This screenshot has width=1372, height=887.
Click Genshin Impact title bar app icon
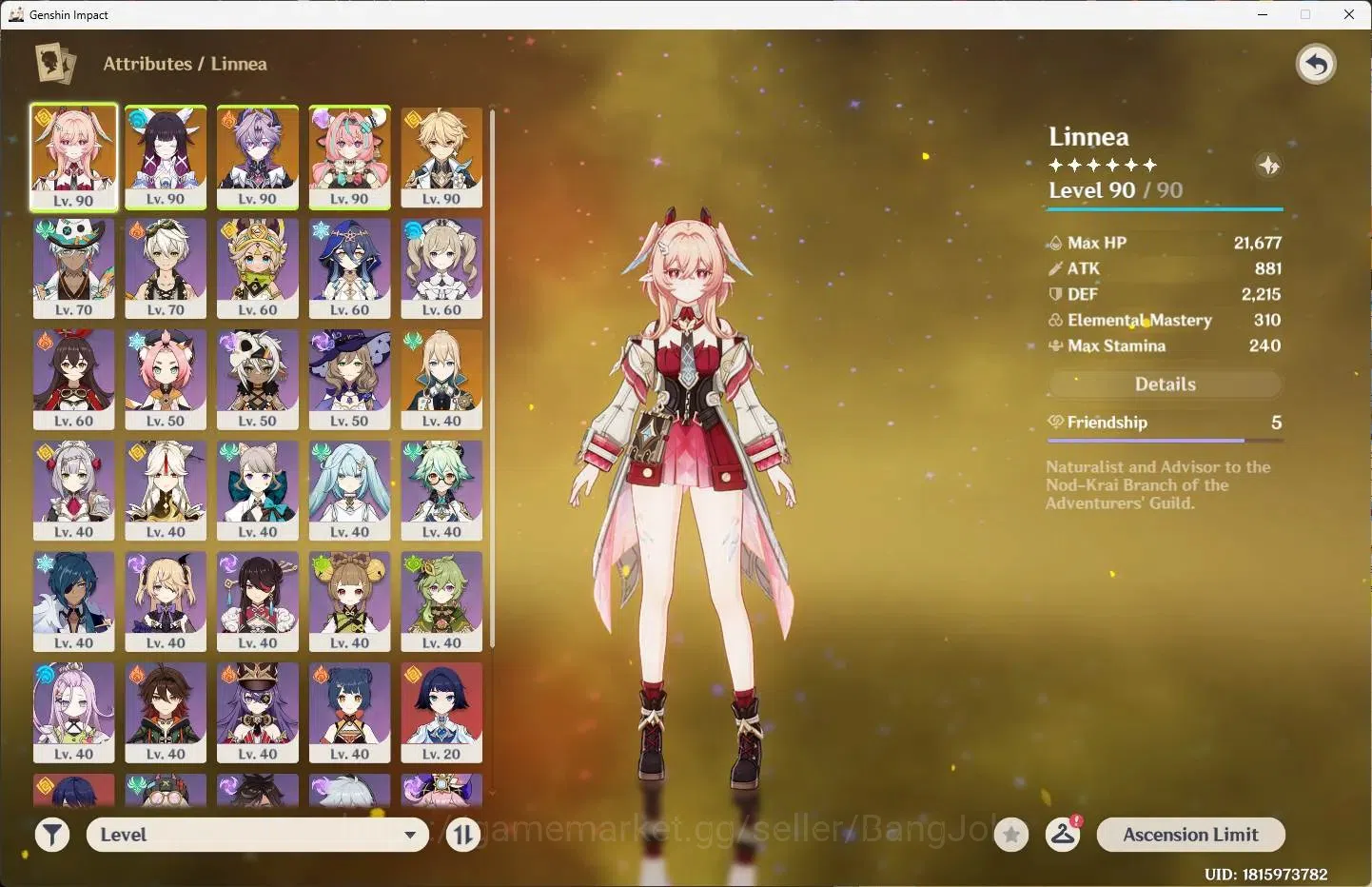15,14
